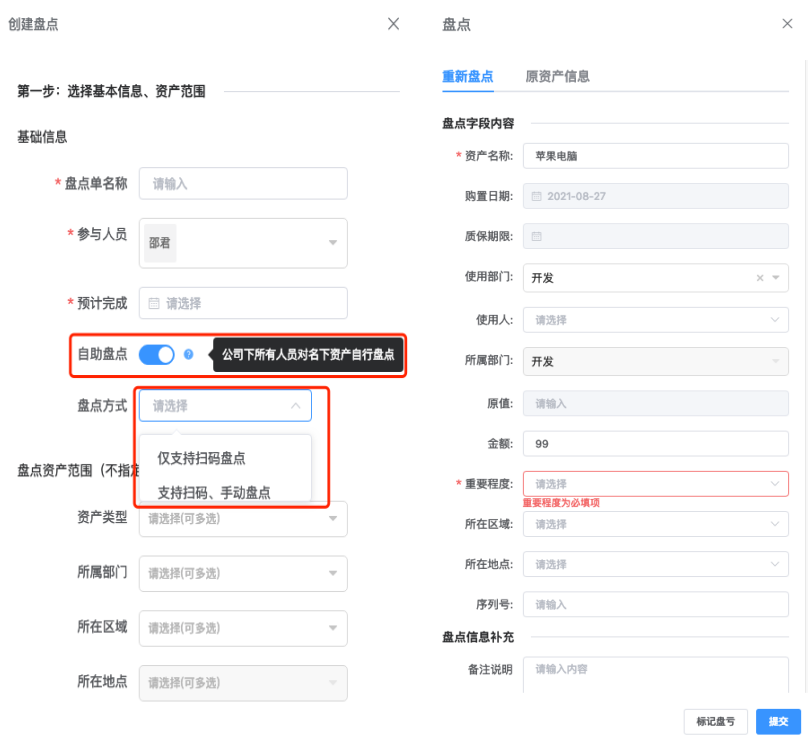The height and width of the screenshot is (739, 808).
Task: Click calendar icon in 预计完成 field
Action: (154, 303)
